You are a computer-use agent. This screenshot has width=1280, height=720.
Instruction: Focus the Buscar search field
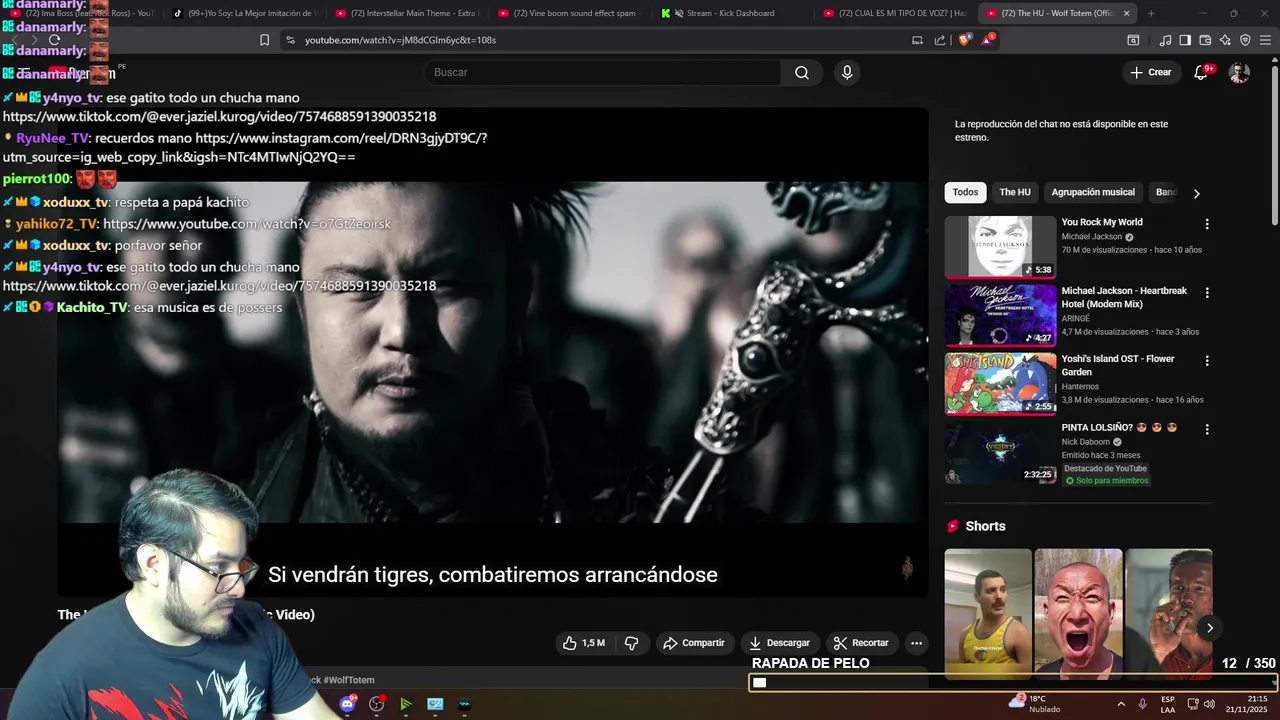coord(603,72)
